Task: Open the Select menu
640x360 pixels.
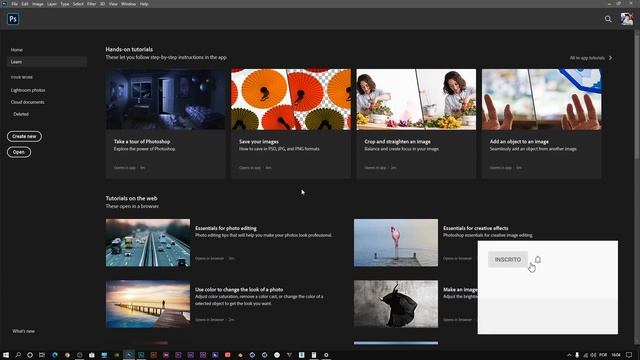Action: click(x=78, y=4)
